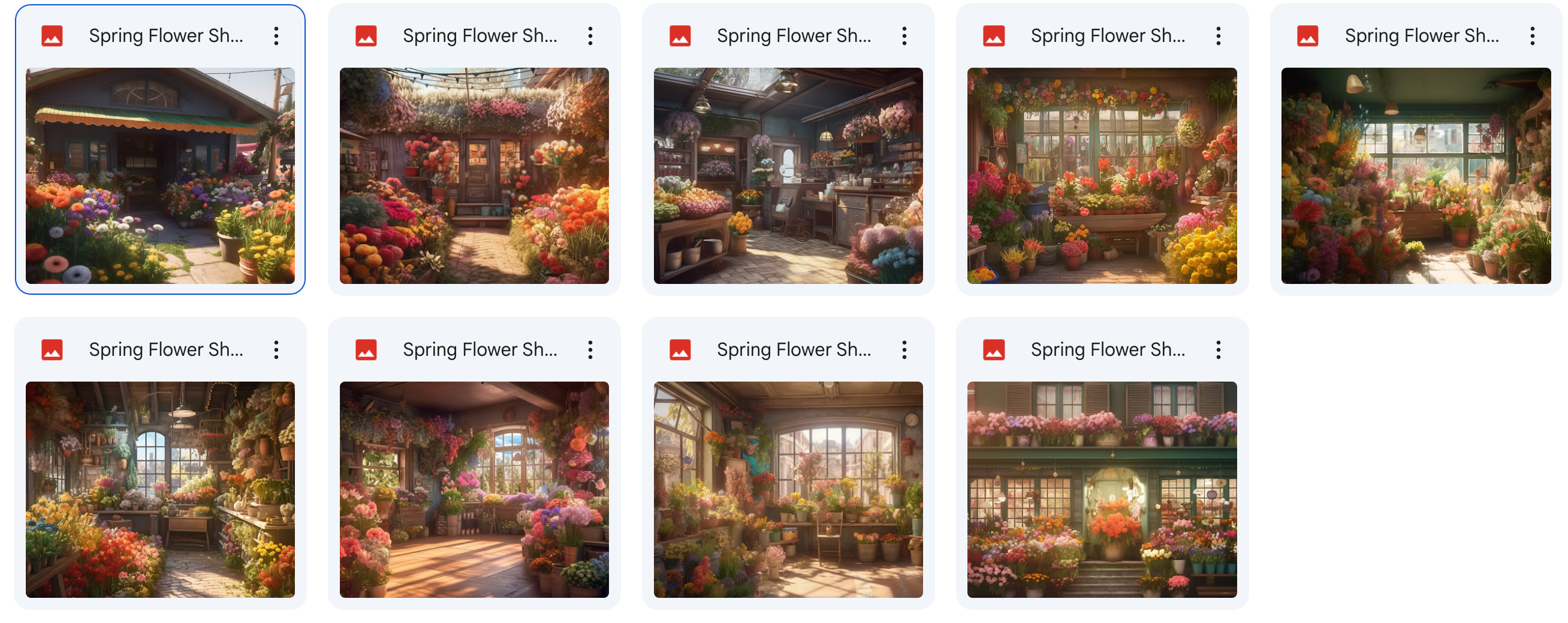Screen dimensions: 1568x623
Task: Open the green-awning shop exterior thumbnail
Action: pyautogui.click(x=160, y=176)
